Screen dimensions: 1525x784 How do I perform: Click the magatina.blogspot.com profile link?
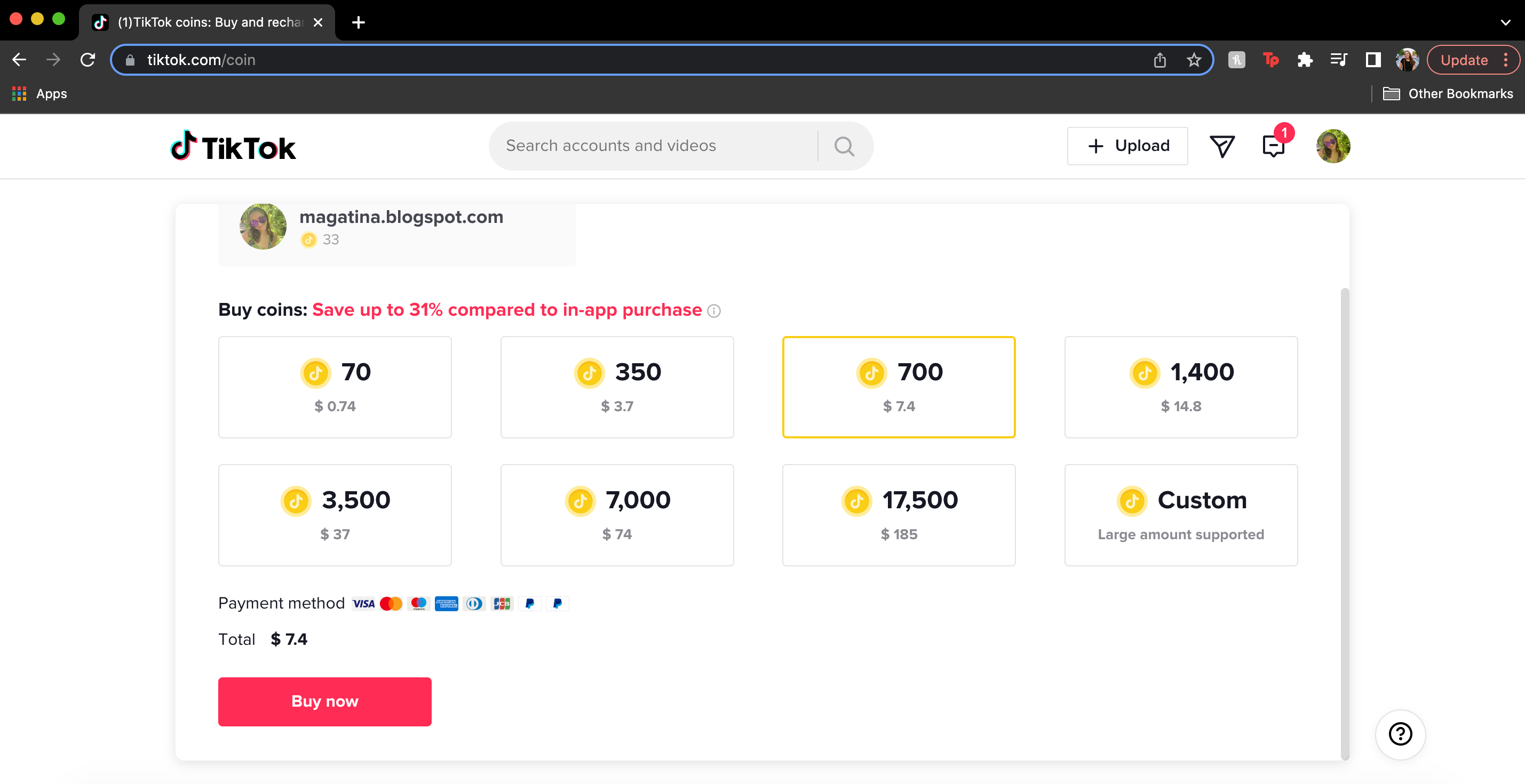pos(400,215)
